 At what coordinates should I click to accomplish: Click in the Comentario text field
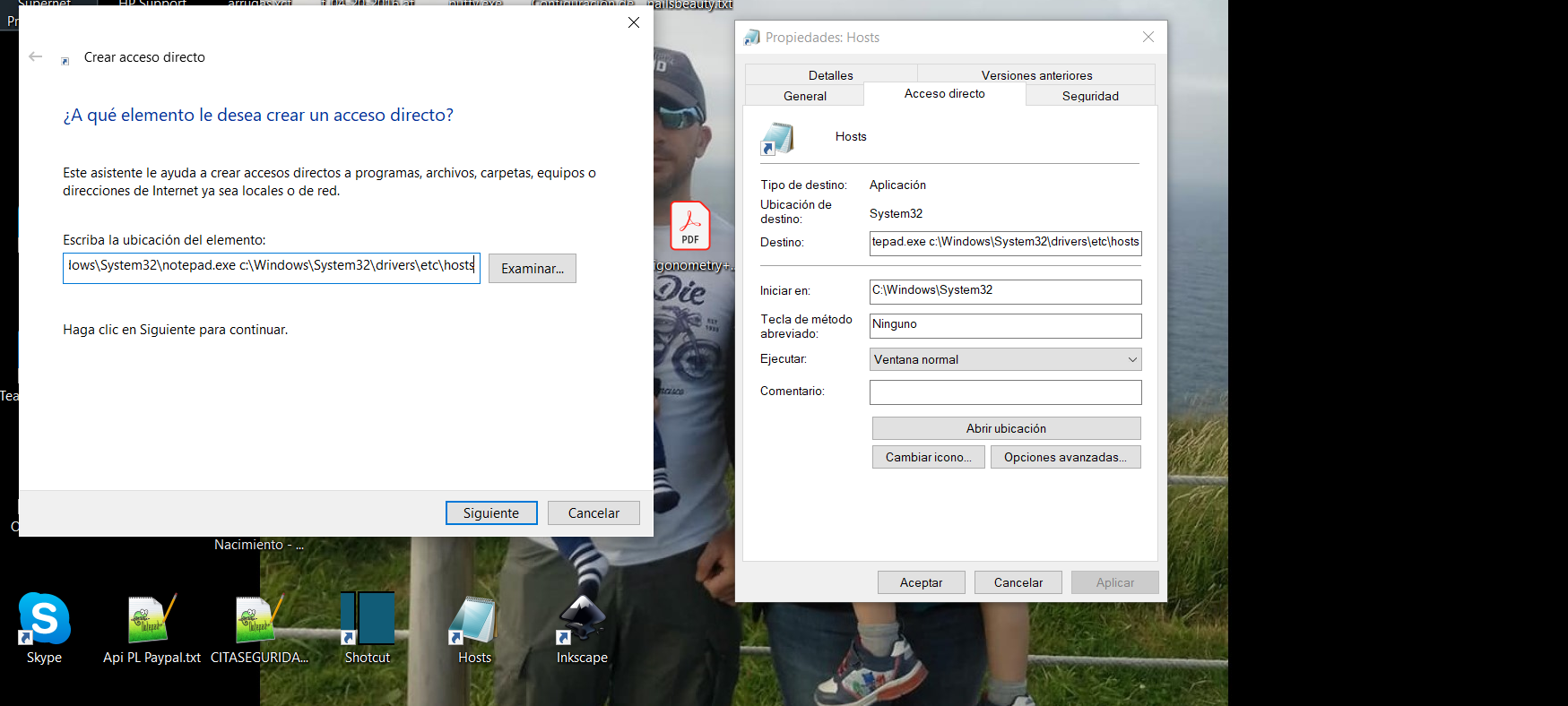(1005, 392)
